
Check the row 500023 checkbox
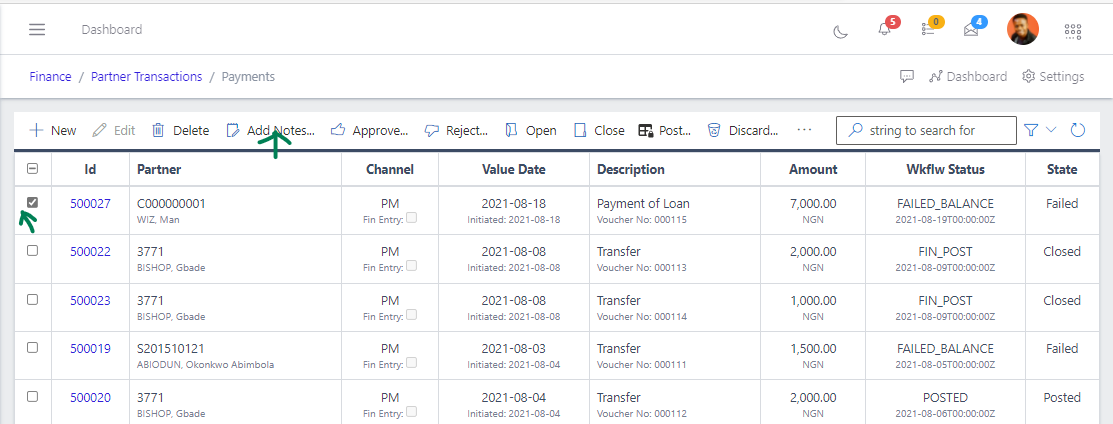[x=32, y=300]
